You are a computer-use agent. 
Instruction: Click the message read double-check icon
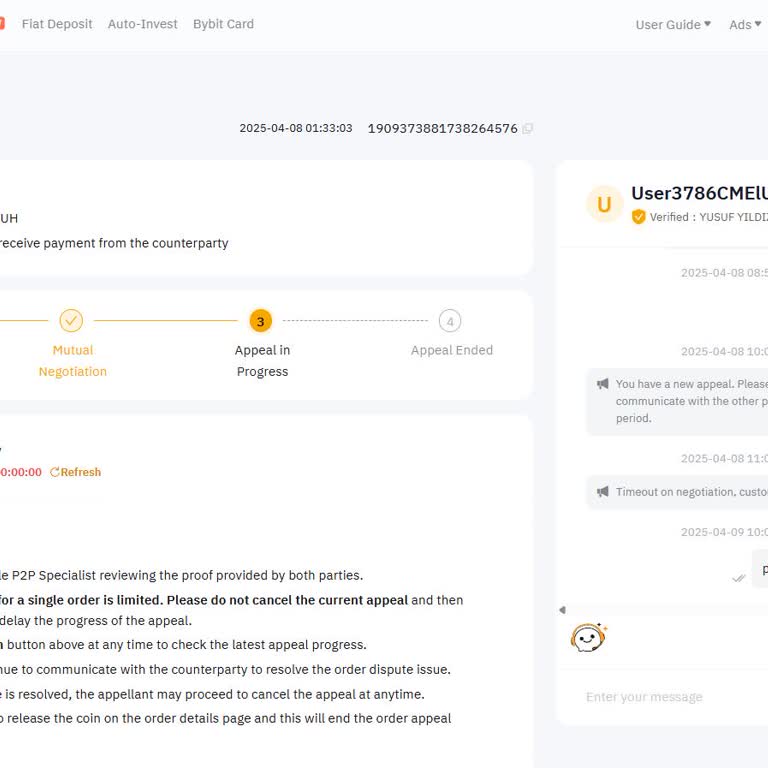(x=739, y=578)
